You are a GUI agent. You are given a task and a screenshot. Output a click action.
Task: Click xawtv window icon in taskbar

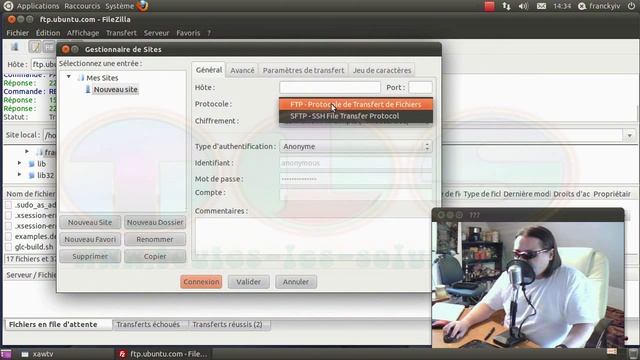(25, 354)
